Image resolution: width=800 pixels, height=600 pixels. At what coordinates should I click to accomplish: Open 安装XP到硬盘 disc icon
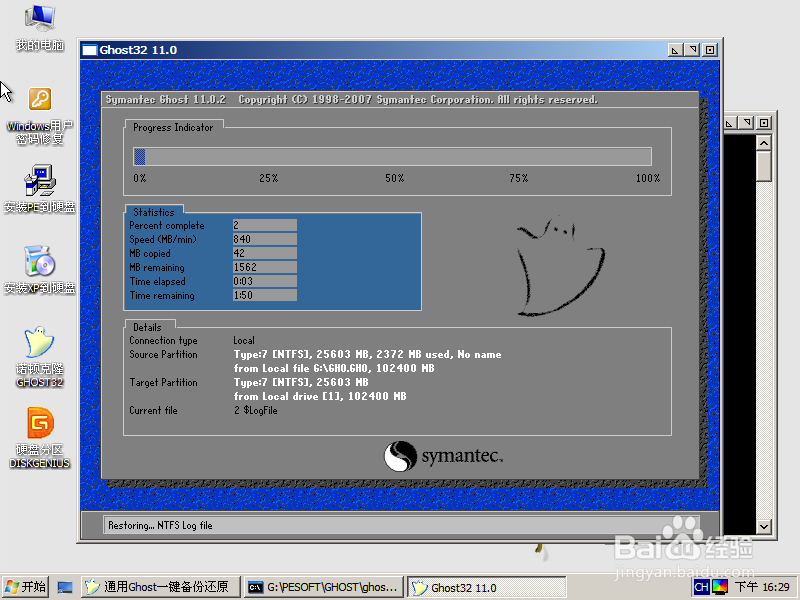pos(39,270)
